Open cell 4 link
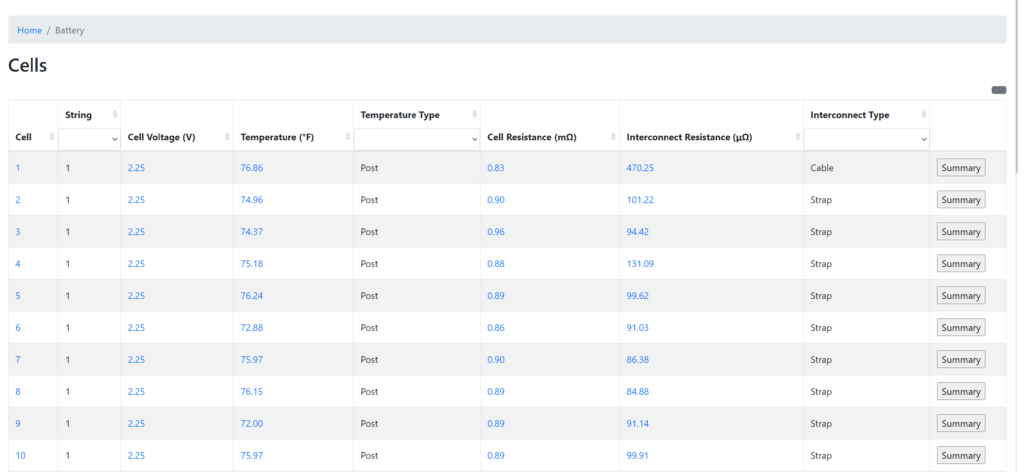 pyautogui.click(x=18, y=264)
